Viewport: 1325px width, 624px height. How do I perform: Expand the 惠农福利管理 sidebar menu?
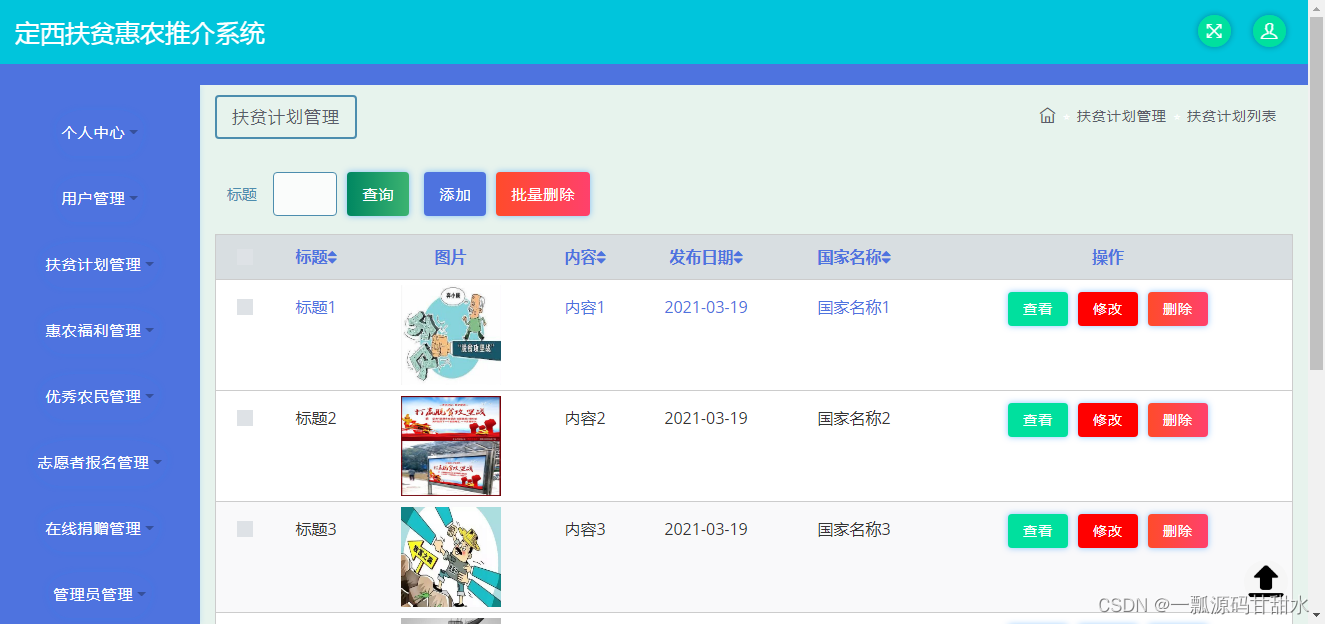point(99,330)
